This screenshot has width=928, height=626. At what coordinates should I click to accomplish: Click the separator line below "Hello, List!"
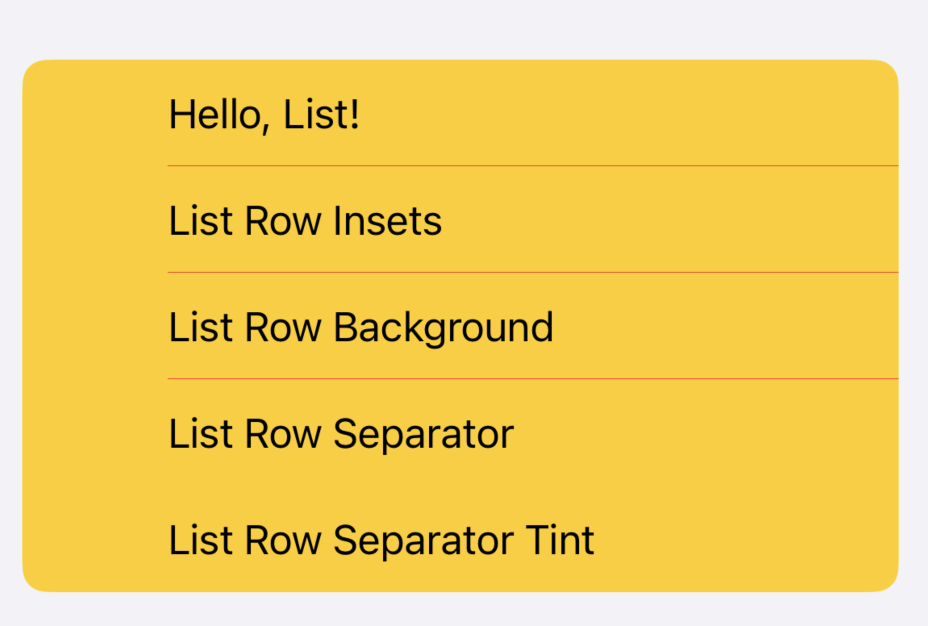pos(532,165)
